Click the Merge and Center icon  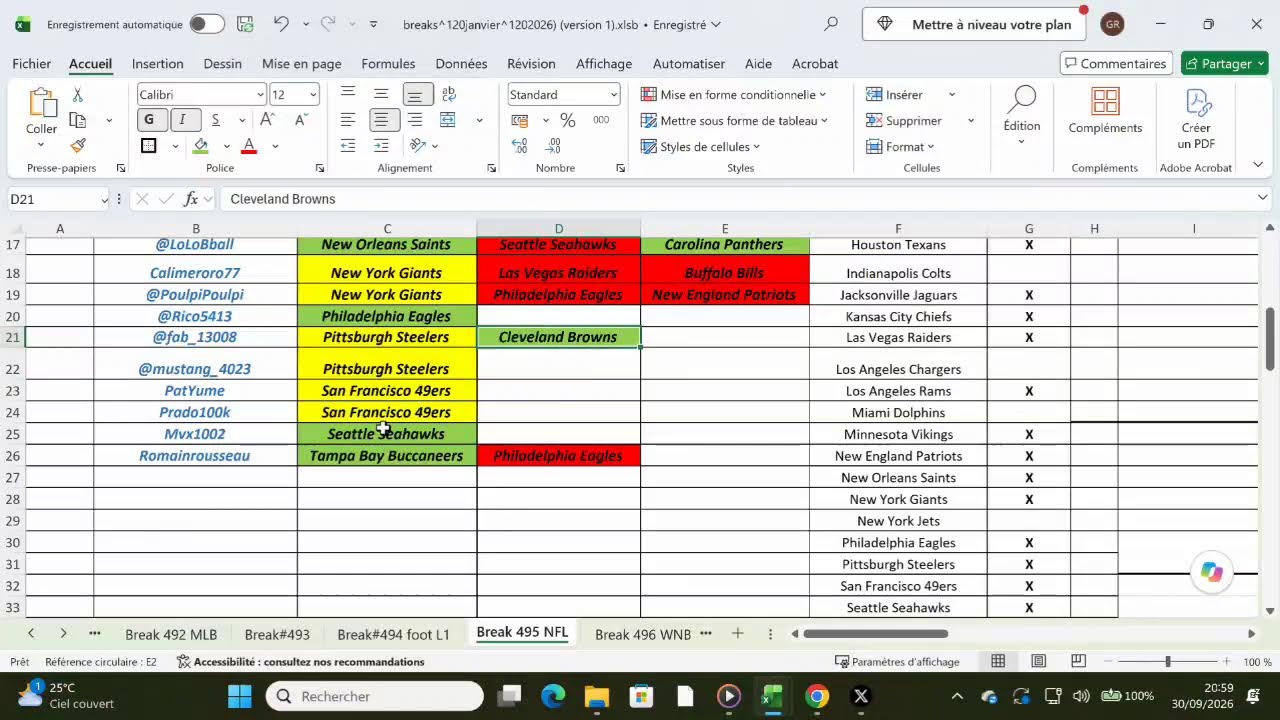click(448, 120)
